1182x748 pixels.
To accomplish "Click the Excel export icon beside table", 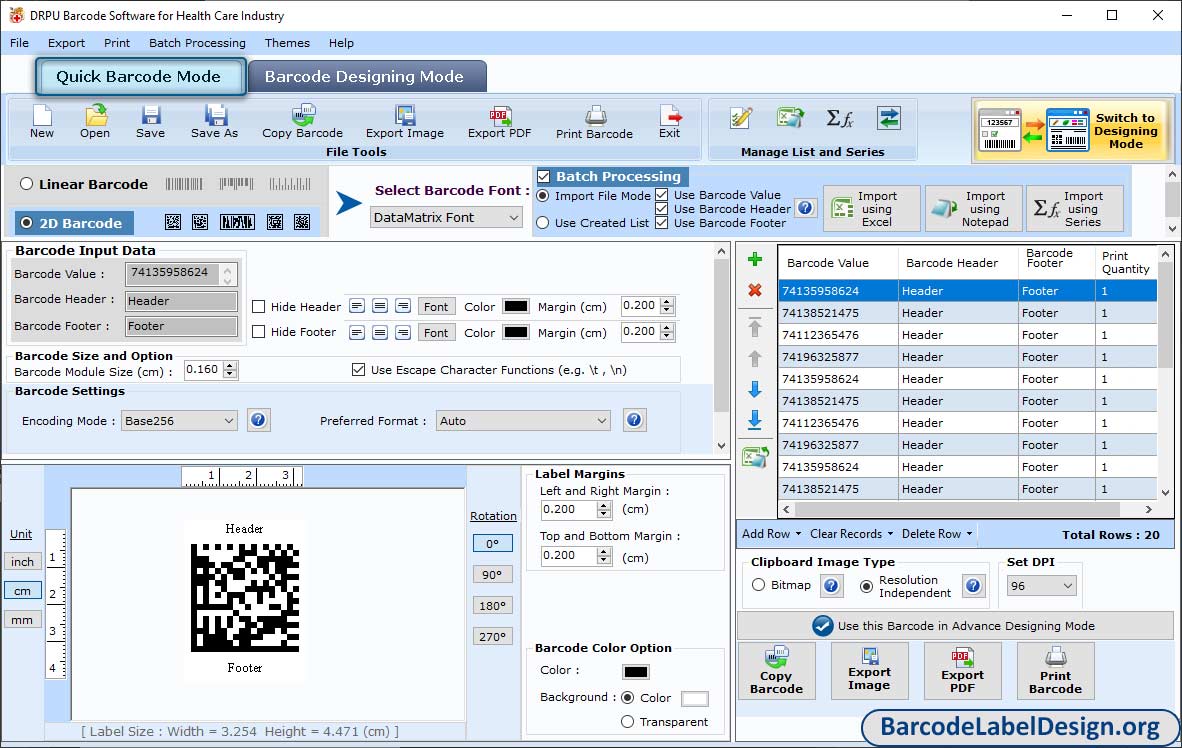I will (755, 456).
